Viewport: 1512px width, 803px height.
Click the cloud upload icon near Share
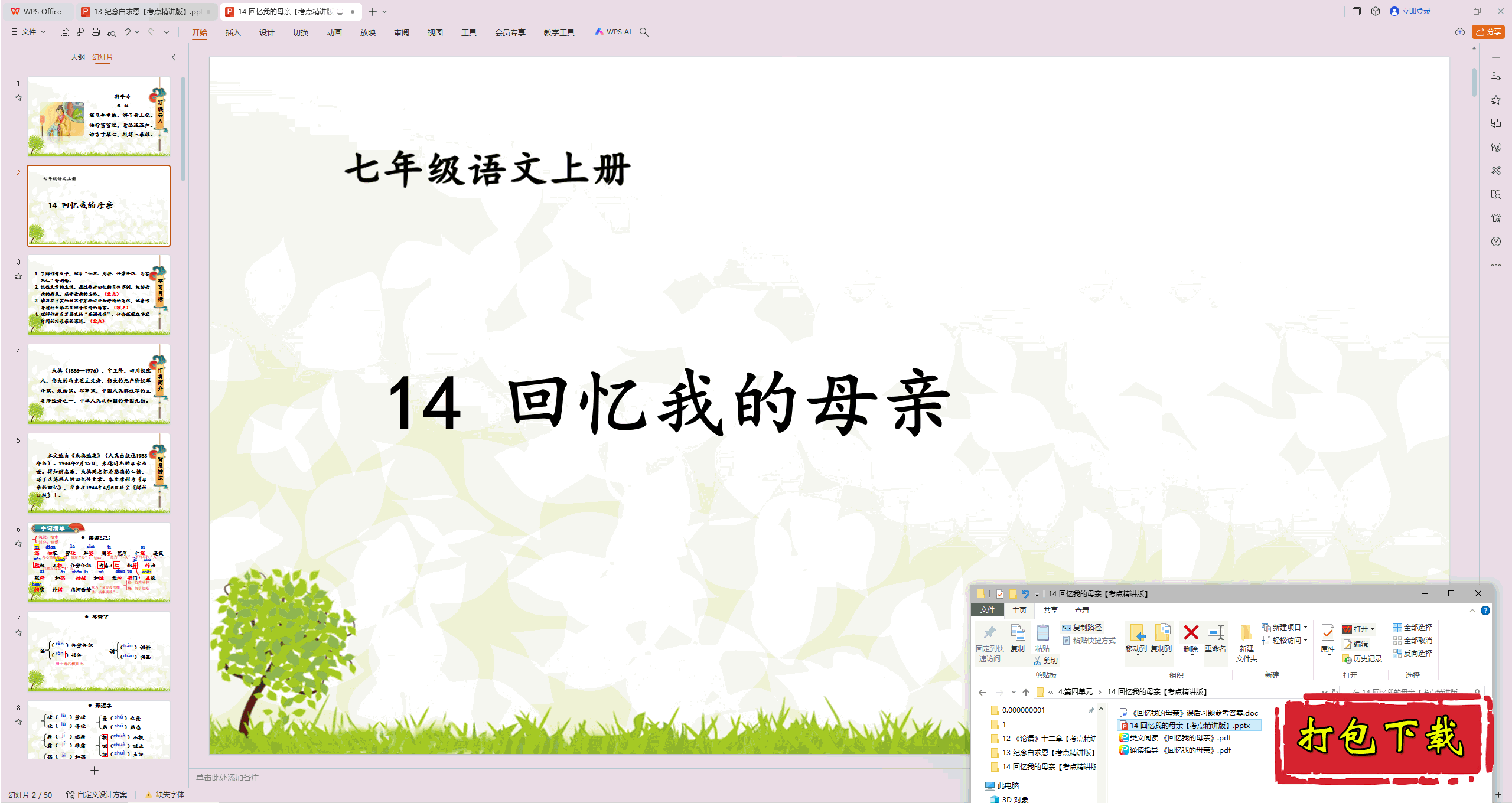point(1460,32)
